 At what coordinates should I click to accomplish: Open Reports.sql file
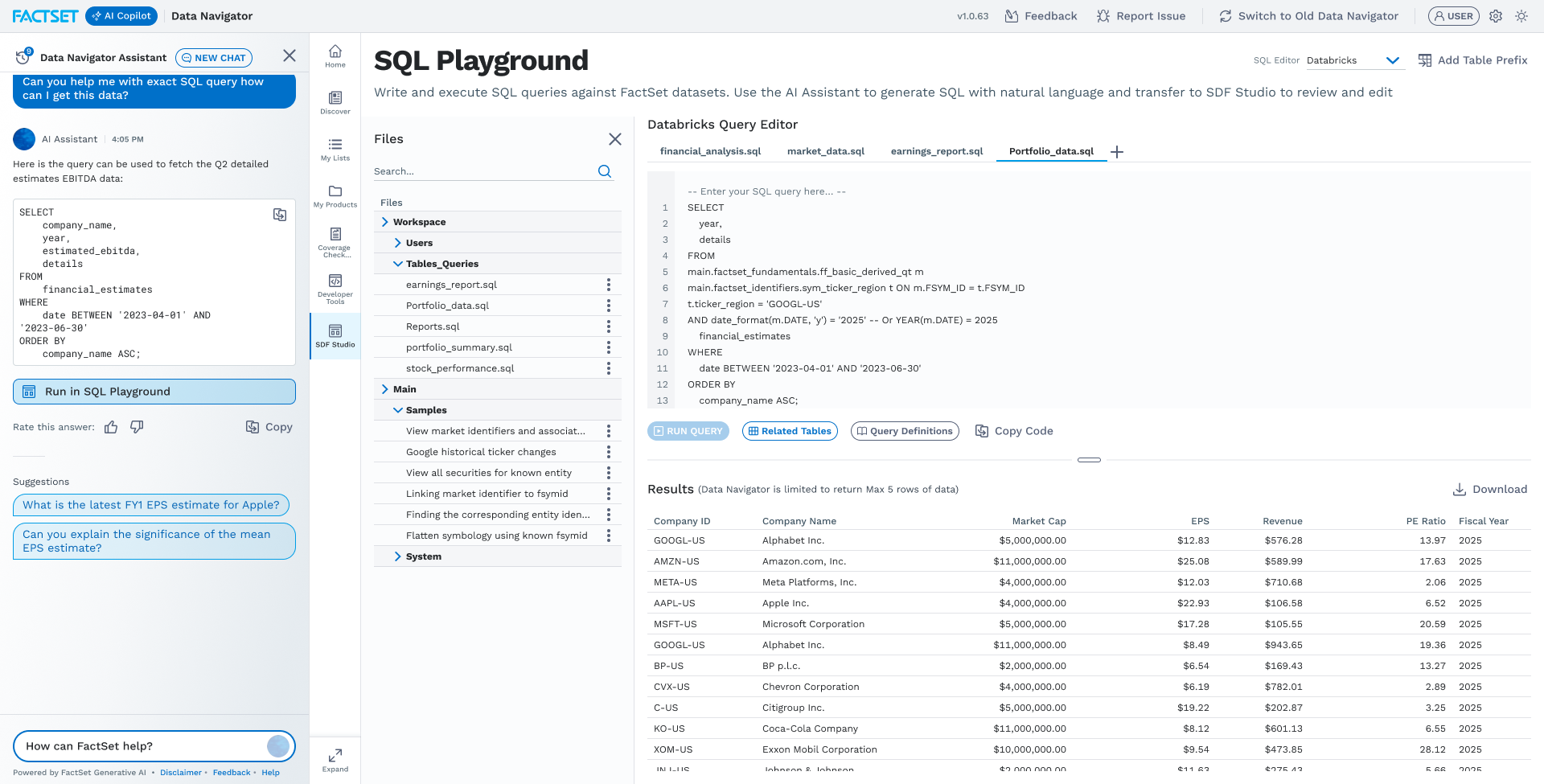[x=433, y=326]
